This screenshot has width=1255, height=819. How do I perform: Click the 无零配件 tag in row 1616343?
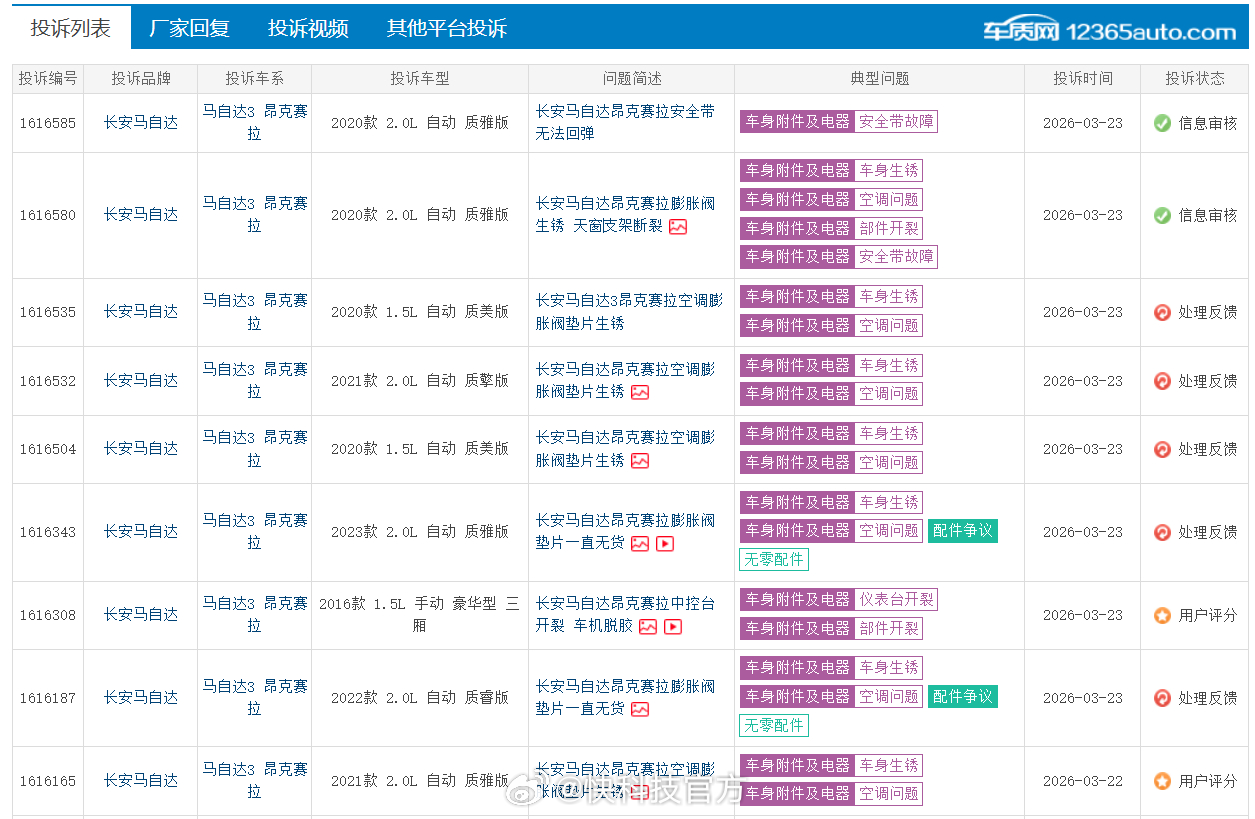pyautogui.click(x=774, y=559)
